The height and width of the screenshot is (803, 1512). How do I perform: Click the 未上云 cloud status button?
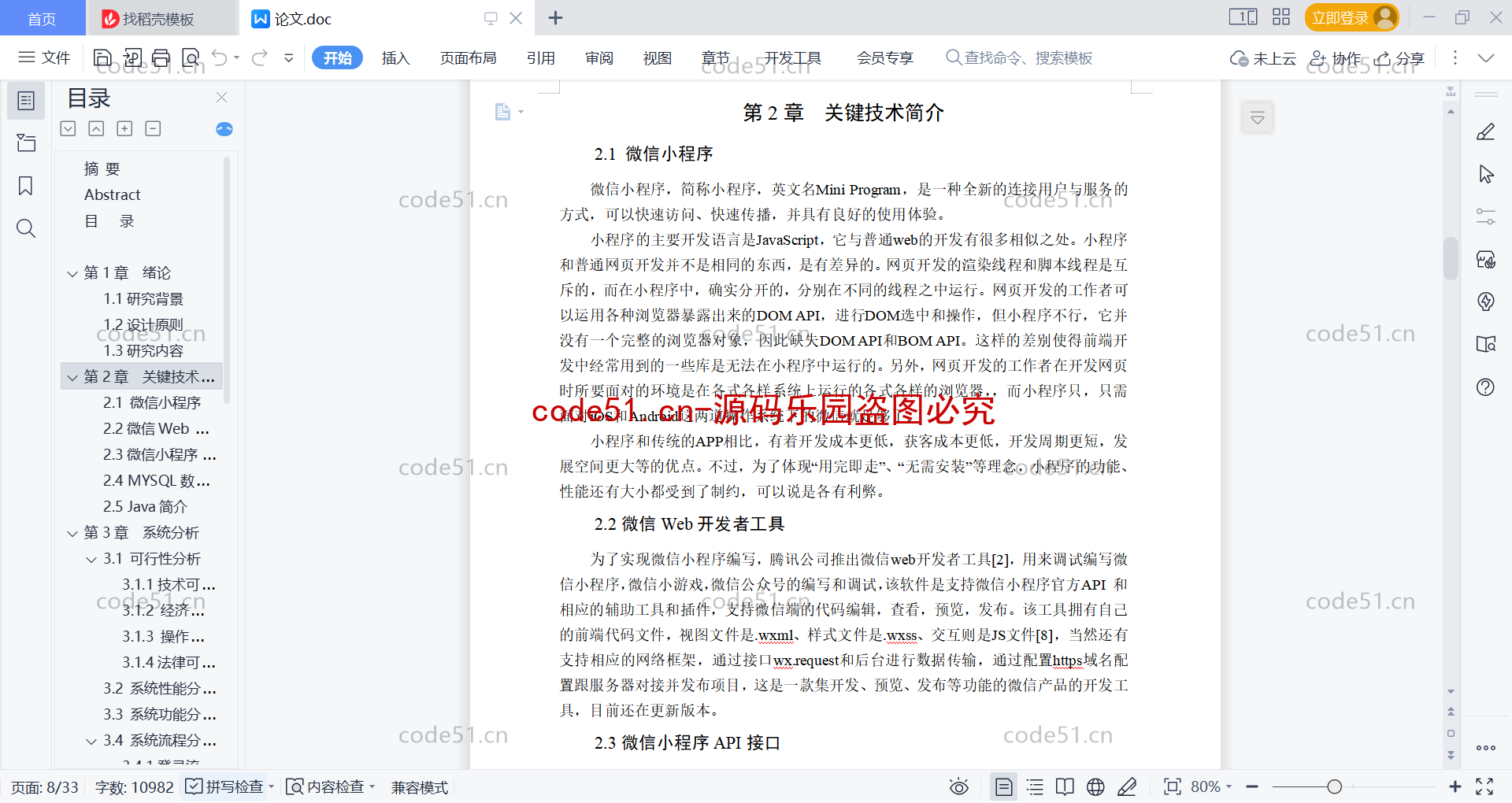point(1263,57)
